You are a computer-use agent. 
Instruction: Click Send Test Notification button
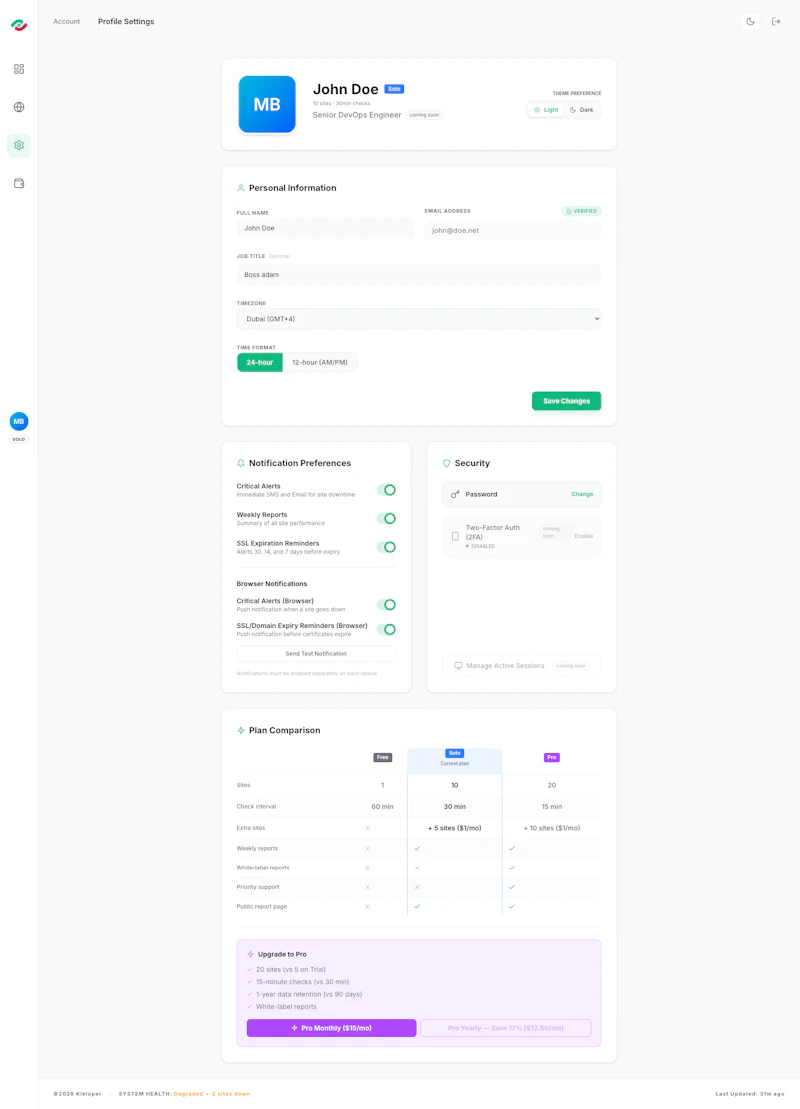tap(316, 654)
